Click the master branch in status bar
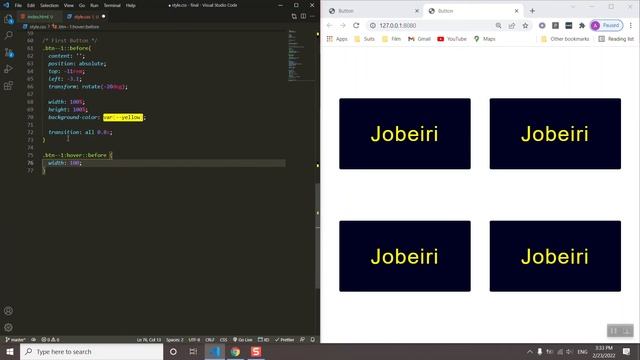This screenshot has width=640, height=360. pos(16,340)
